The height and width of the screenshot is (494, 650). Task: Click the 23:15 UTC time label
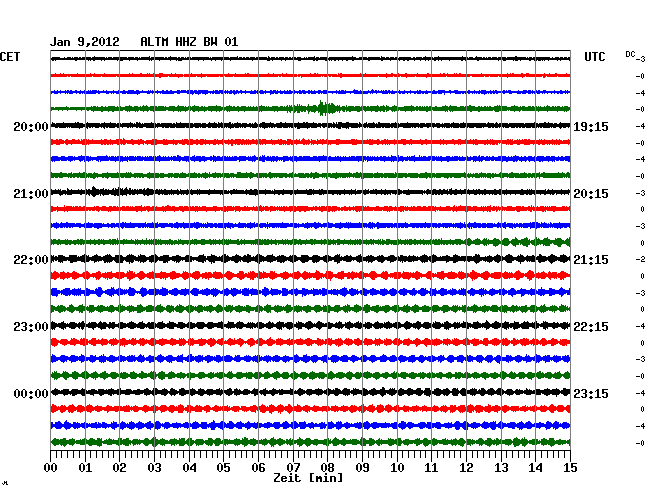pos(591,393)
